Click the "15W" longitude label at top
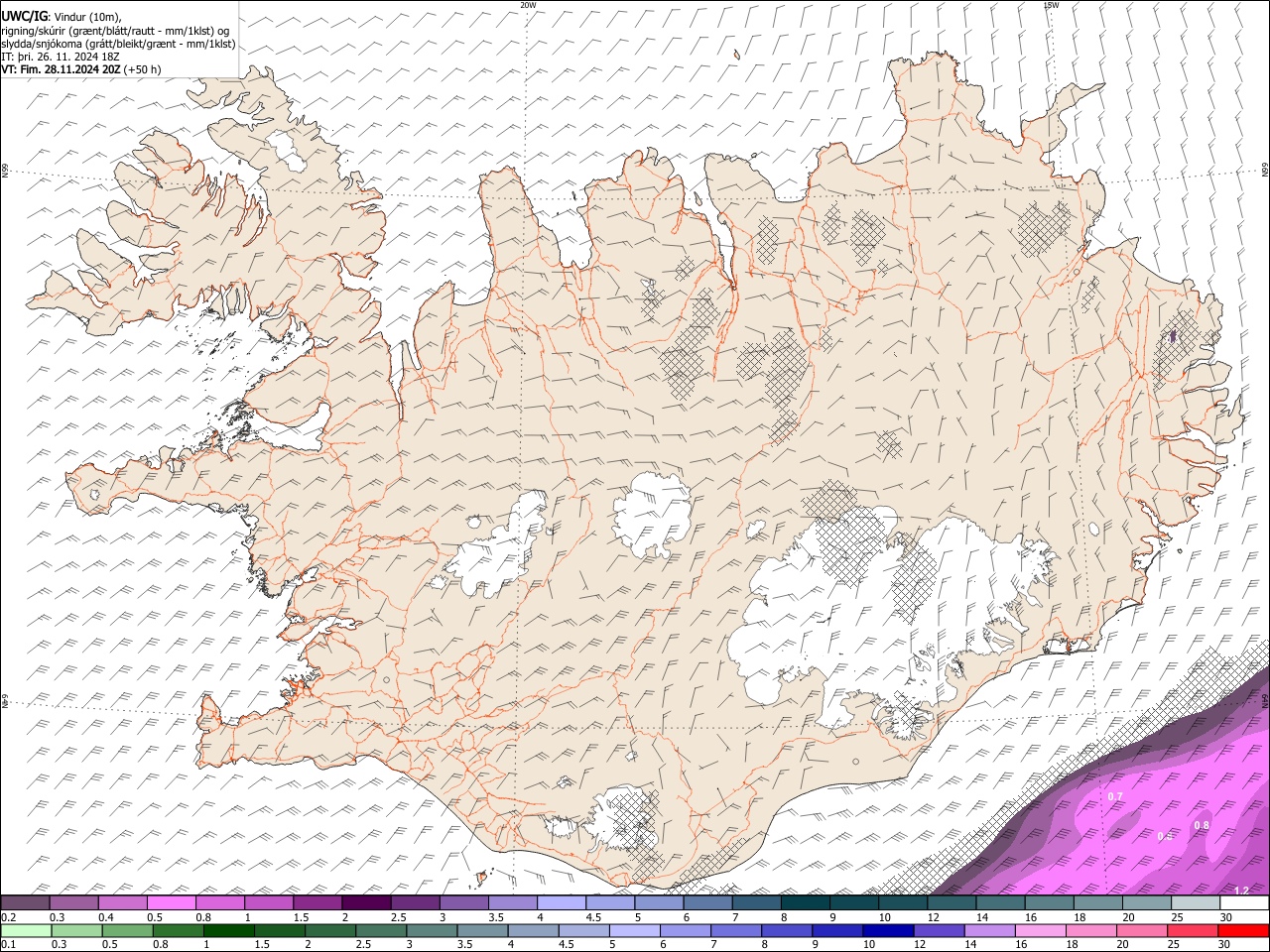 (1052, 5)
